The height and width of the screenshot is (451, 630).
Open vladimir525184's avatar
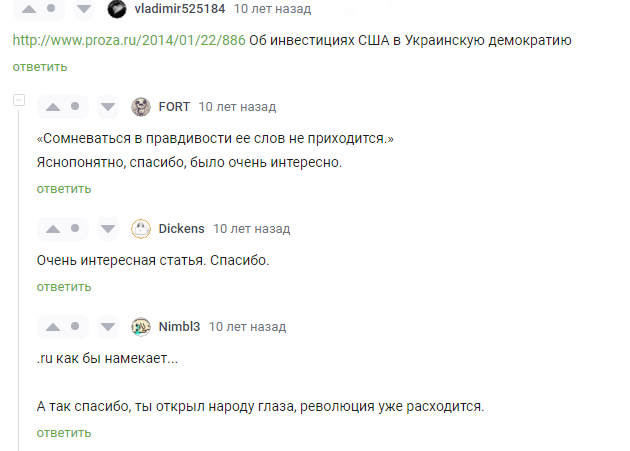pos(117,9)
